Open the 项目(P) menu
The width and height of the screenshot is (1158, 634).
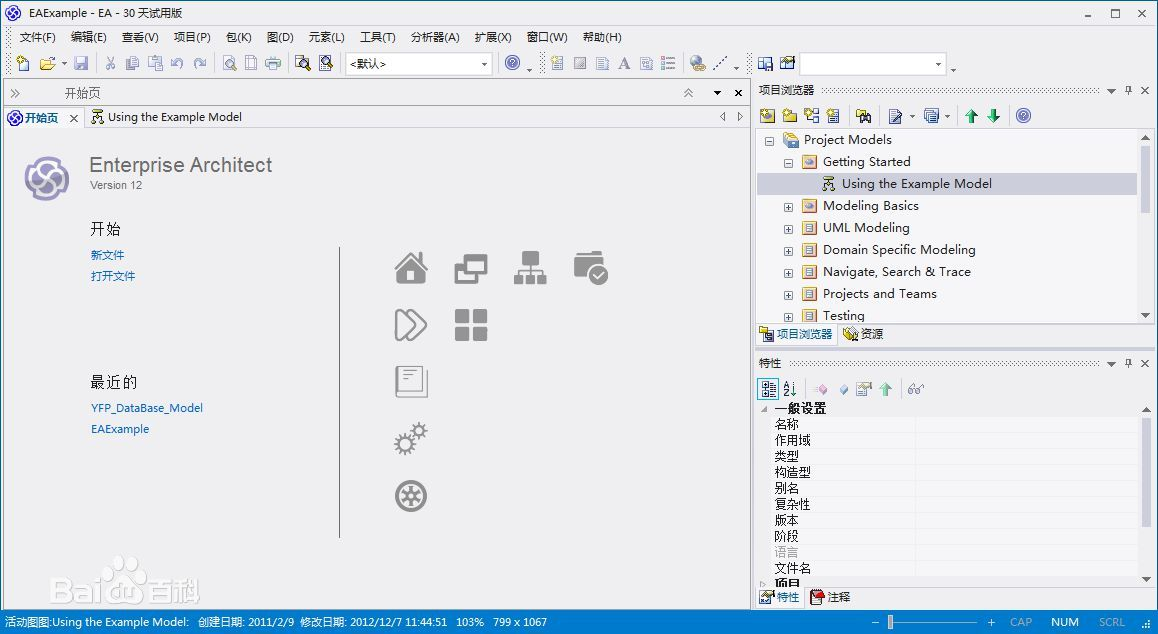click(192, 37)
